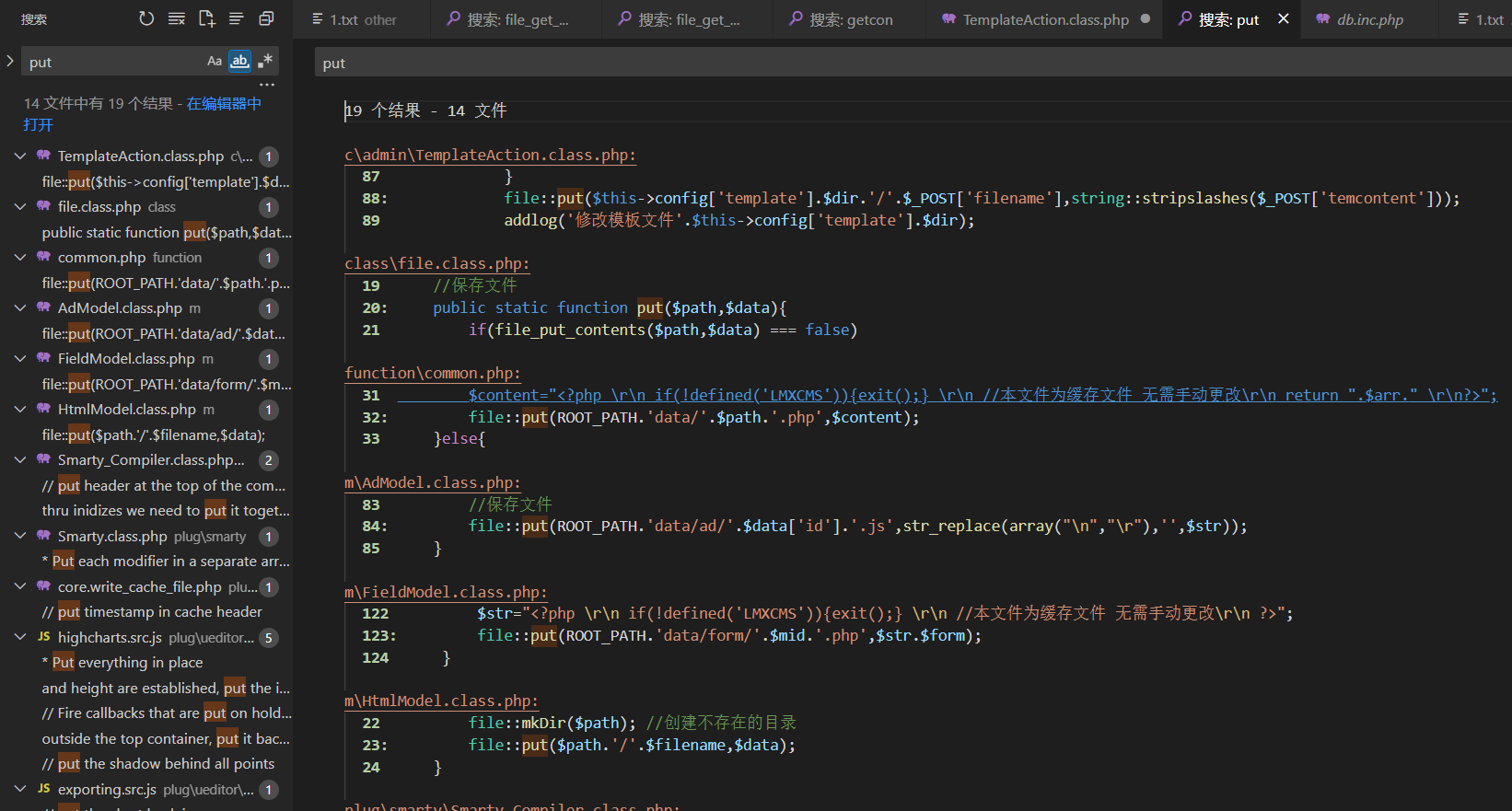Select PHP icon beside HtmlModel.class.php
This screenshot has width=1512, height=811.
[x=43, y=409]
